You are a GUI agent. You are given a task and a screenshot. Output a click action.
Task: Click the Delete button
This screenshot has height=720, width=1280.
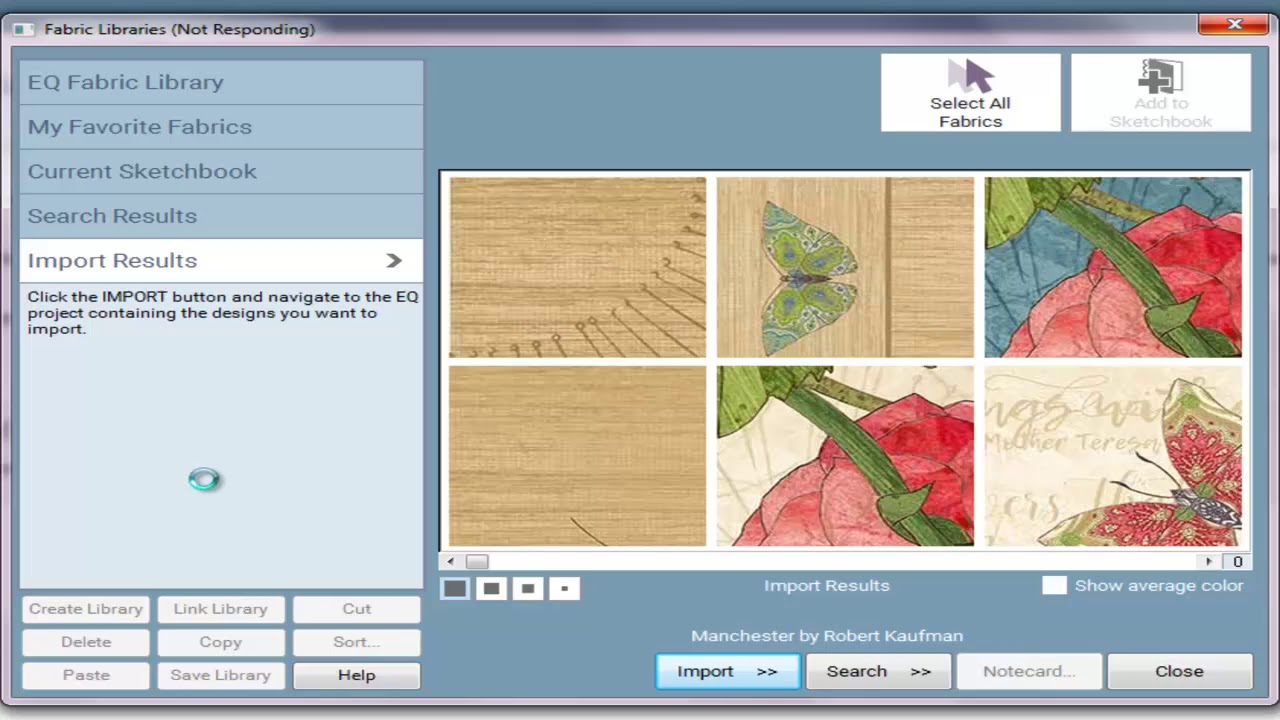(86, 642)
